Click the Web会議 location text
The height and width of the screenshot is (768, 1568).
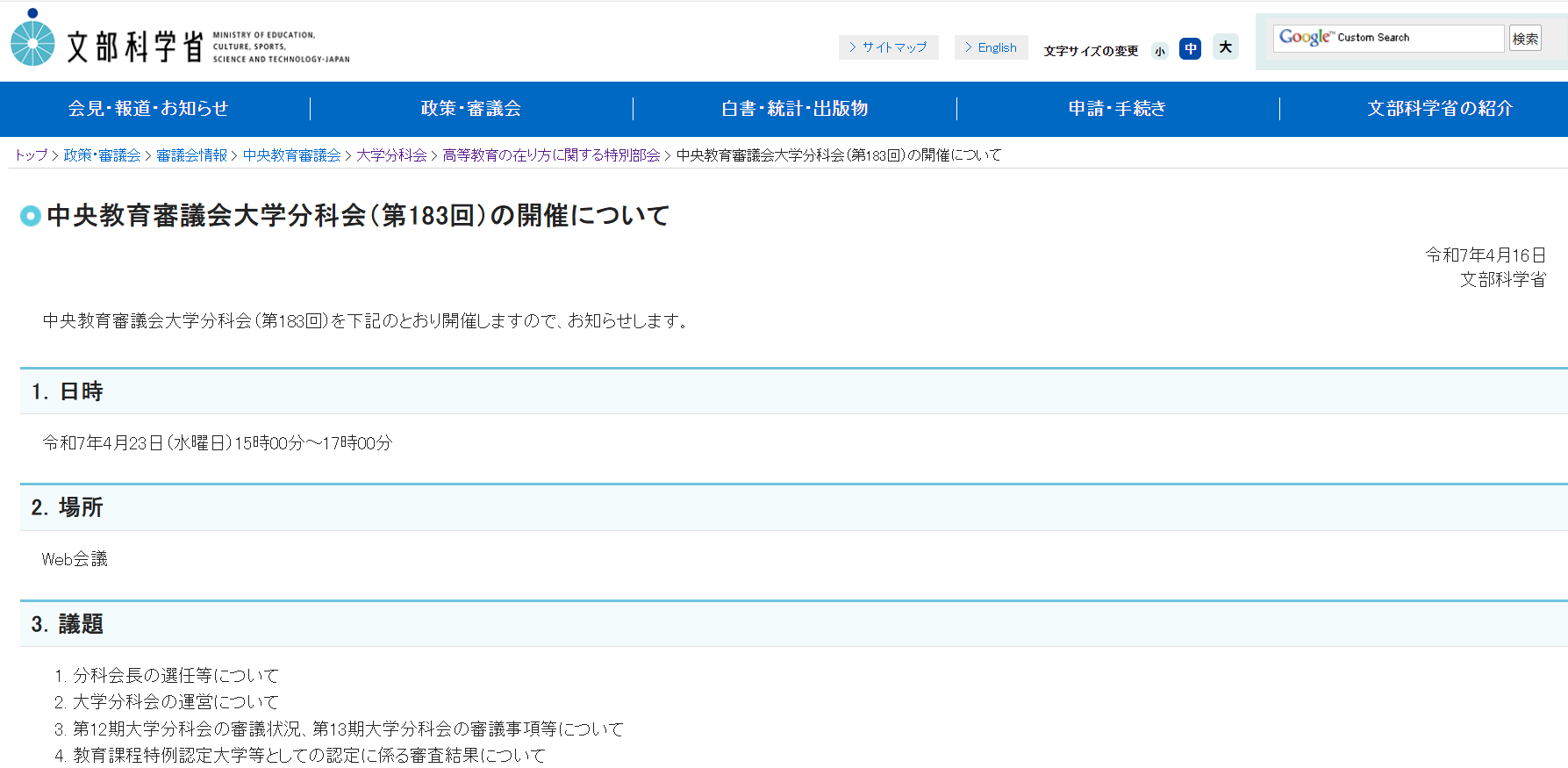tap(75, 559)
